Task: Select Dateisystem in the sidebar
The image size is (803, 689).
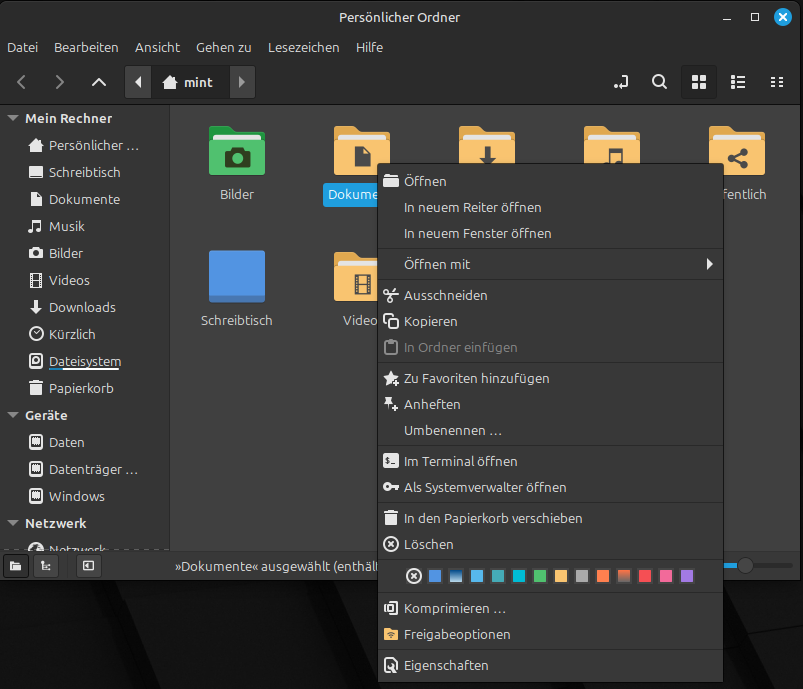Action: tap(84, 361)
